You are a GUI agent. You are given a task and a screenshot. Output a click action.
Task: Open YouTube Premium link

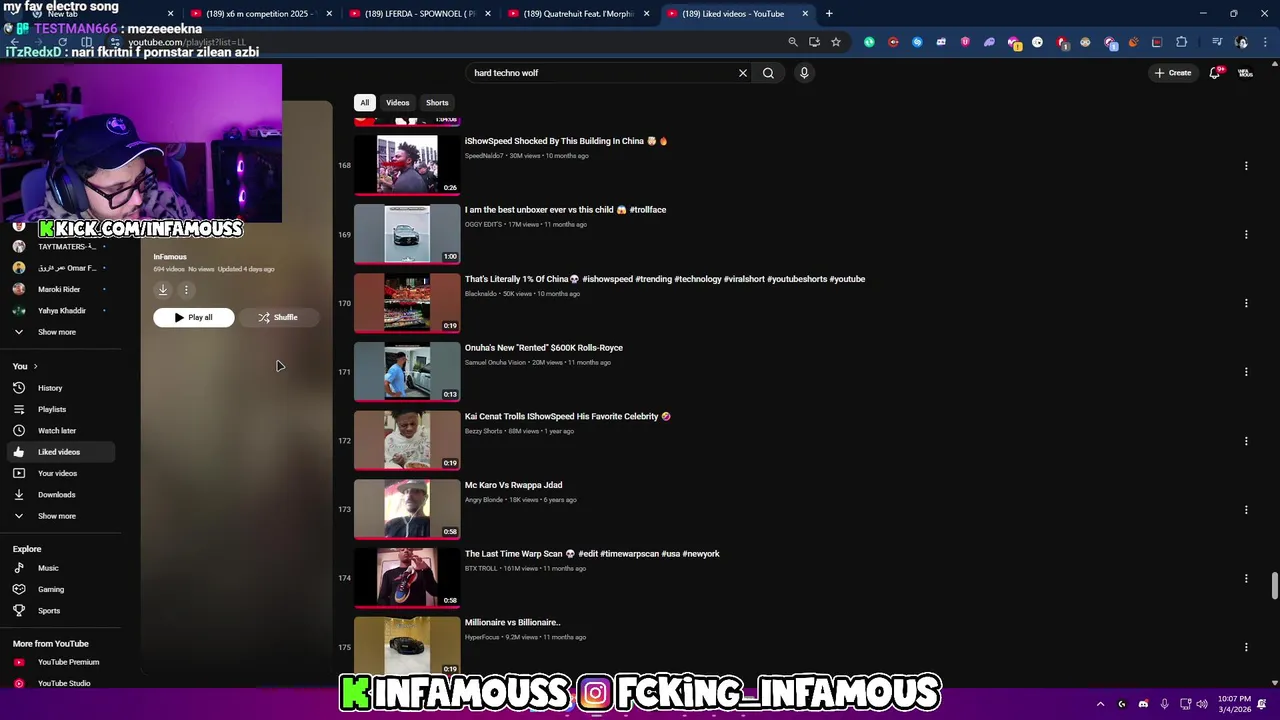pos(60,662)
